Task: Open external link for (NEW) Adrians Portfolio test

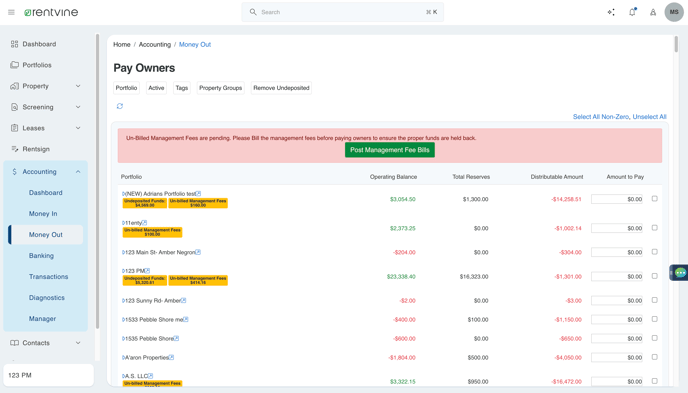Action: tap(199, 193)
